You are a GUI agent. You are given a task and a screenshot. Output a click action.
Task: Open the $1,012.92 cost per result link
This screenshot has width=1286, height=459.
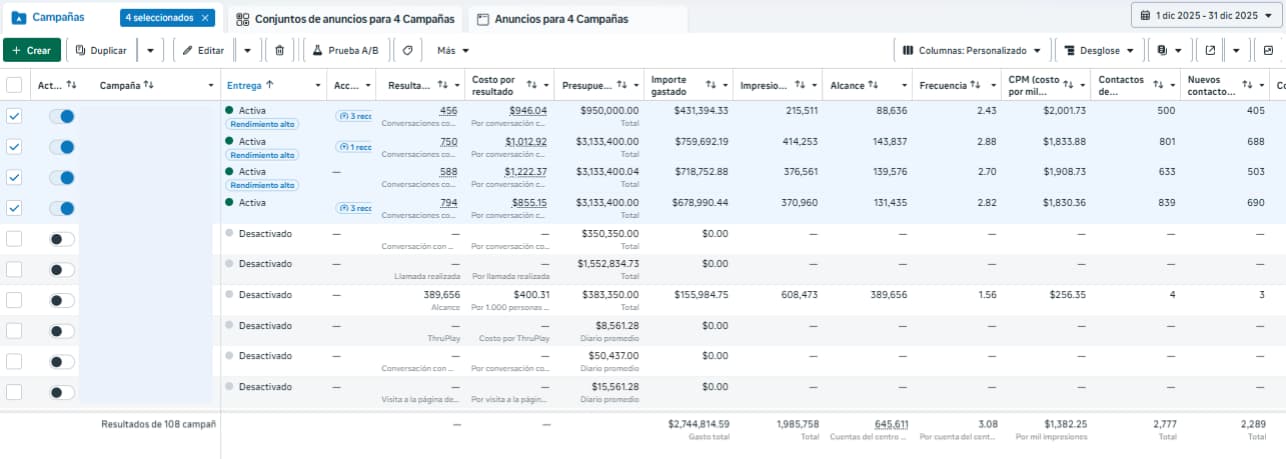[526, 141]
